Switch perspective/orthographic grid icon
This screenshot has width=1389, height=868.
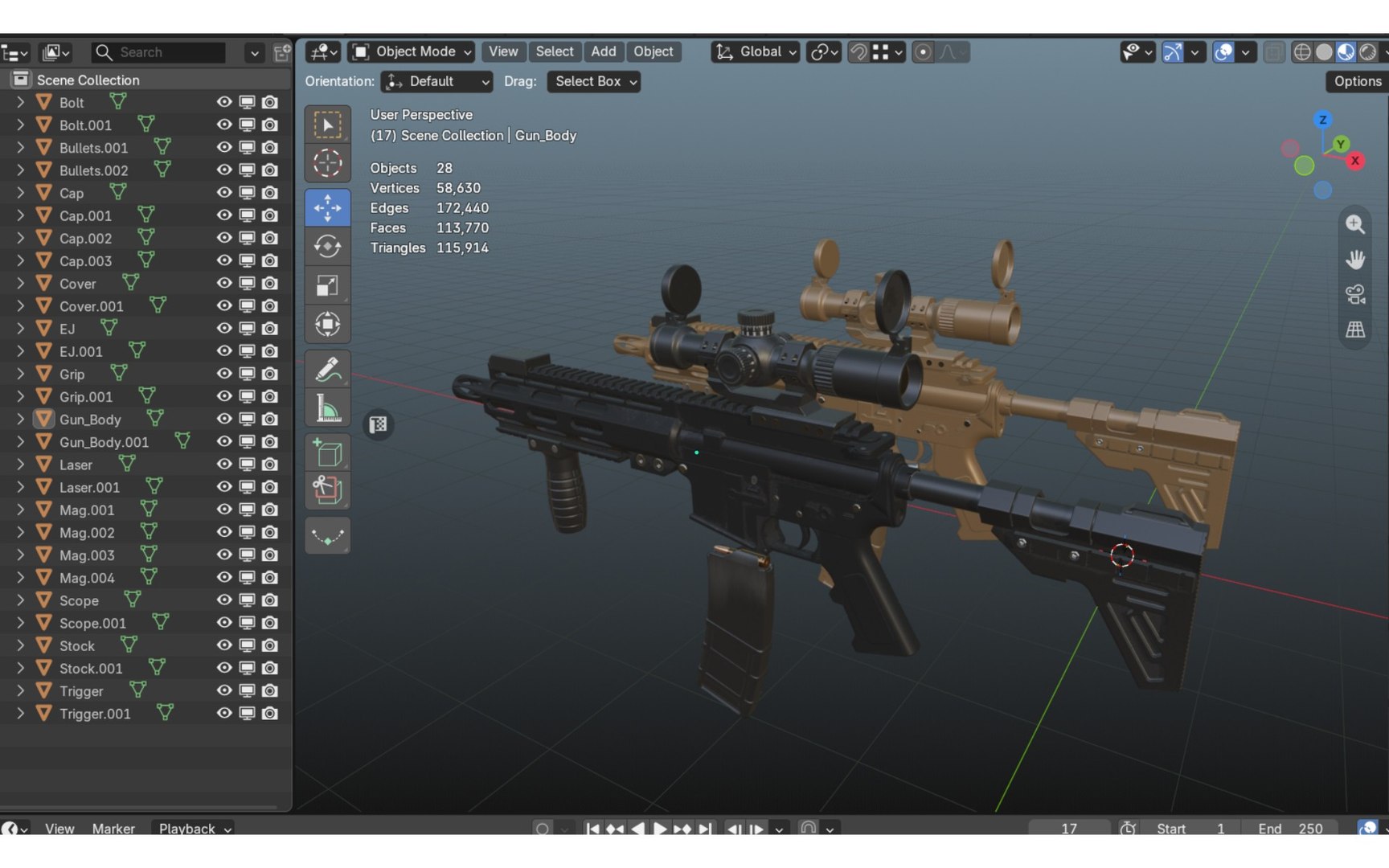(1355, 330)
